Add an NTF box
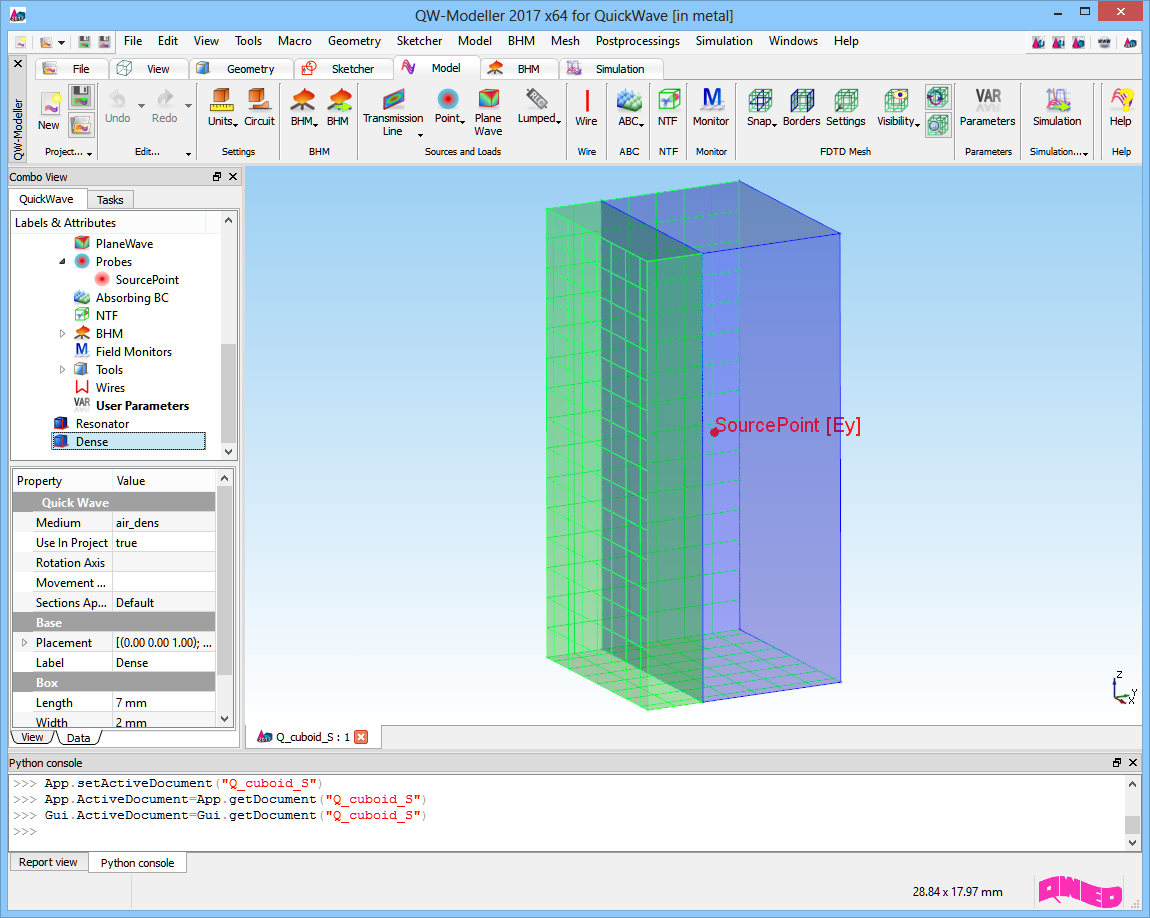This screenshot has height=918, width=1150. tap(668, 107)
